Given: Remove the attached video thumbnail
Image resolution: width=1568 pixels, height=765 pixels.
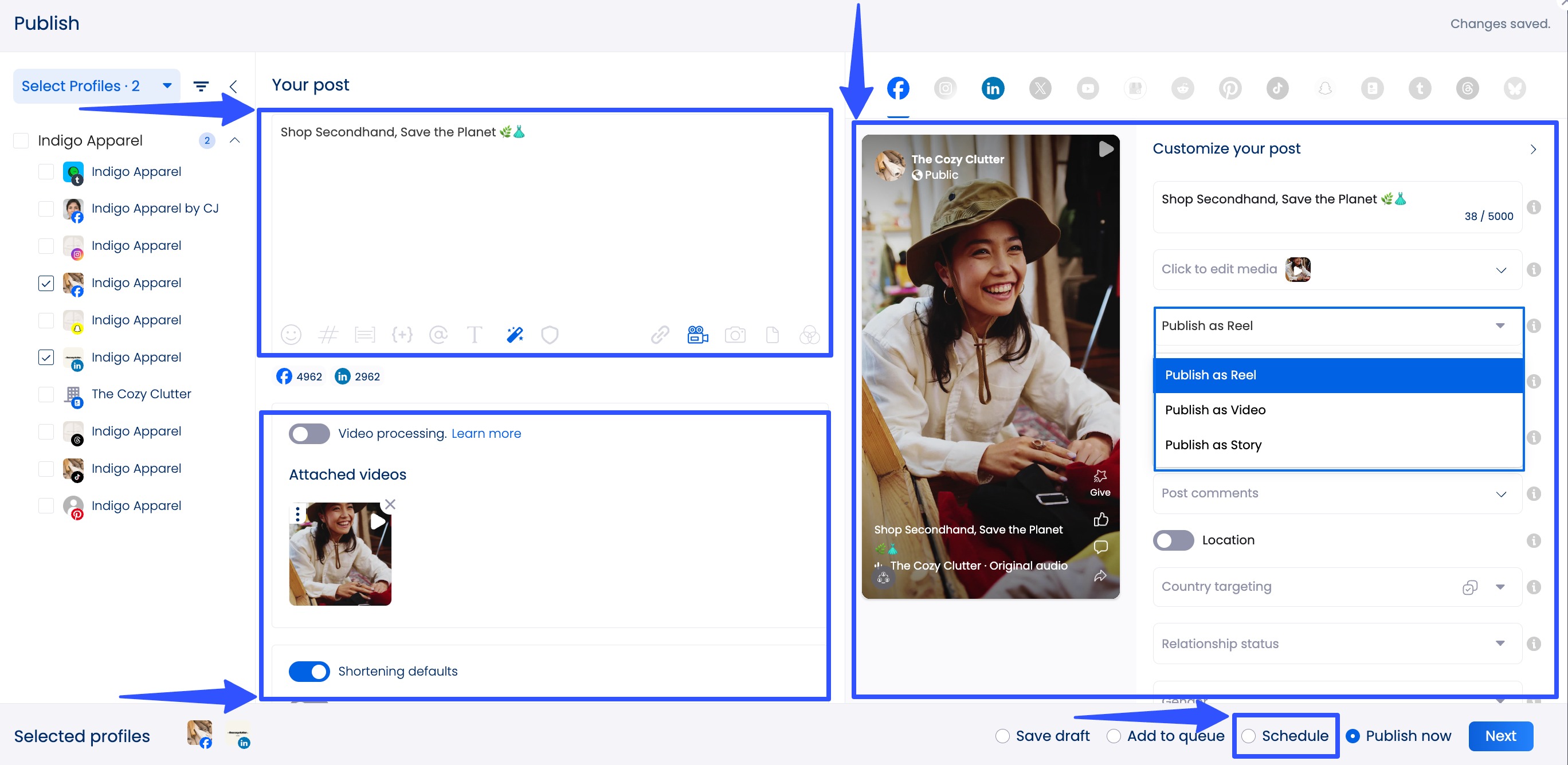Looking at the screenshot, I should point(390,504).
